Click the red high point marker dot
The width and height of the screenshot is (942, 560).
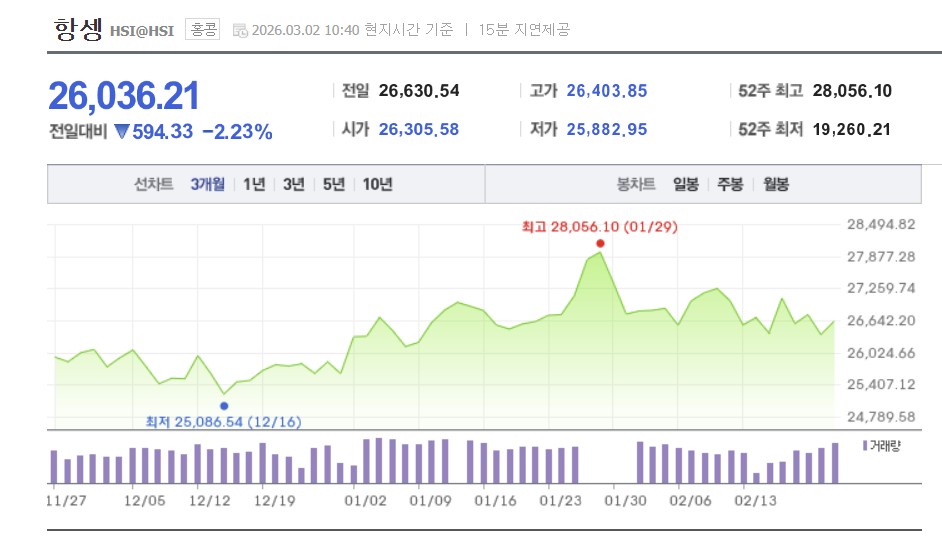pyautogui.click(x=600, y=243)
